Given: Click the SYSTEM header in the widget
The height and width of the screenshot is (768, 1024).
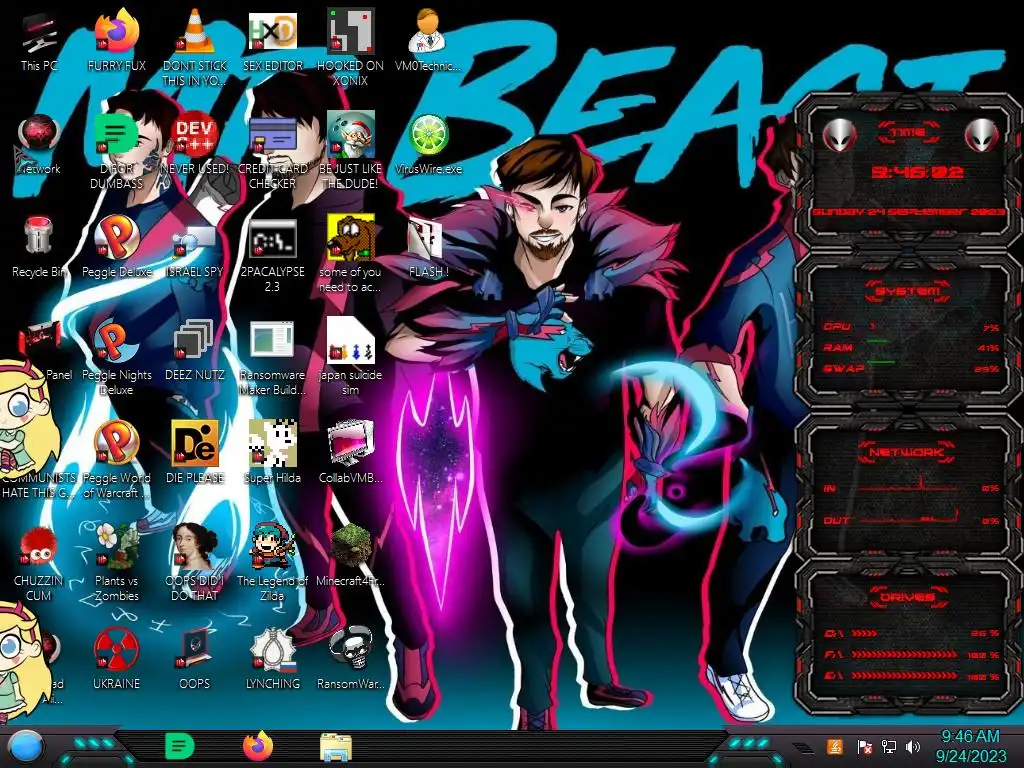Looking at the screenshot, I should [908, 291].
